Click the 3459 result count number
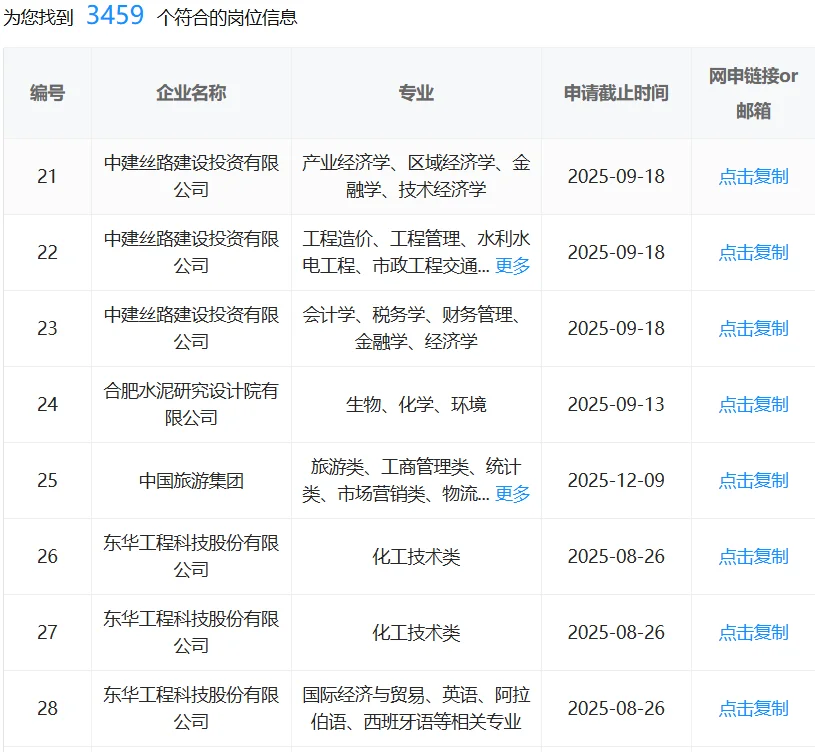Viewport: 815px width, 752px height. pos(115,15)
